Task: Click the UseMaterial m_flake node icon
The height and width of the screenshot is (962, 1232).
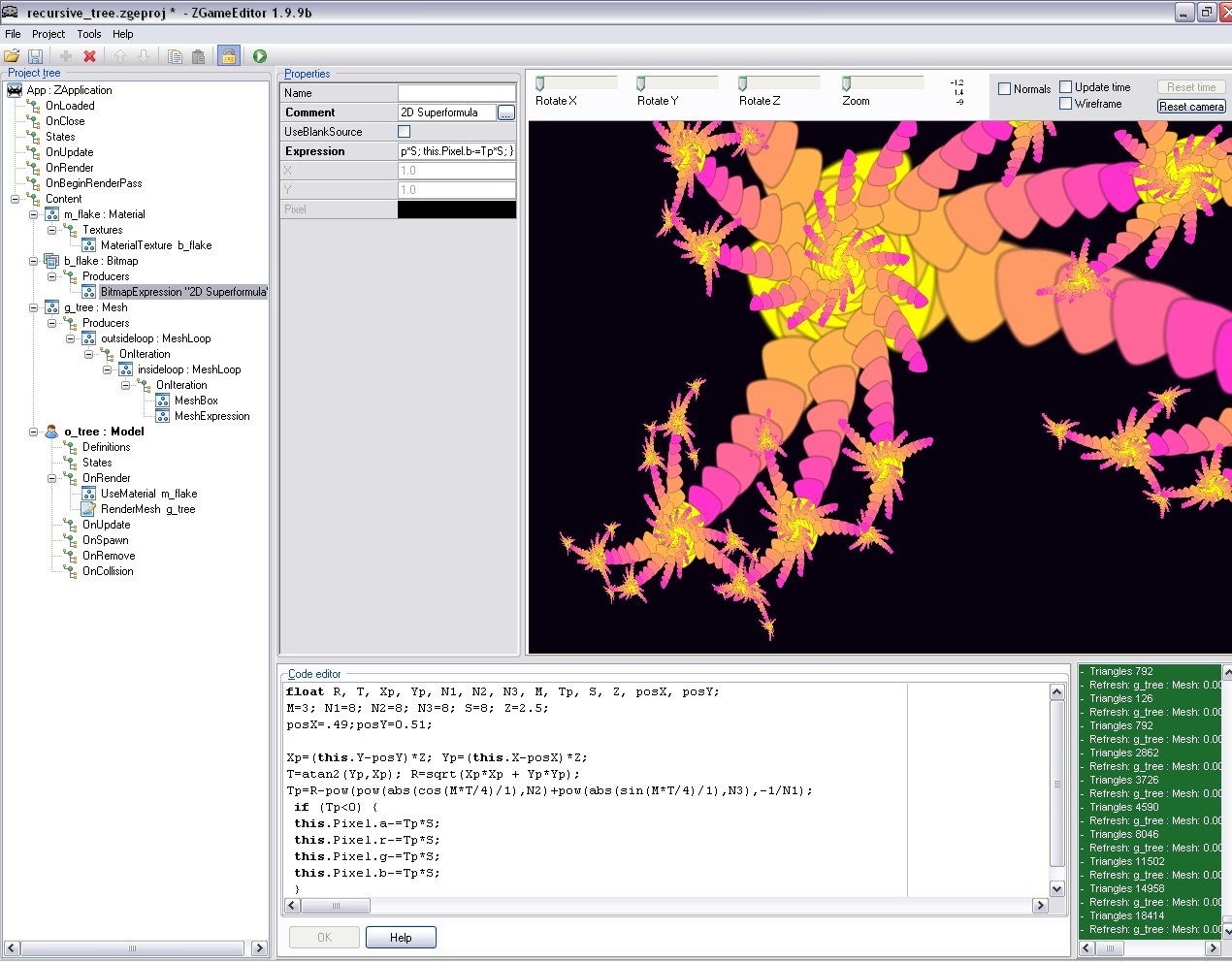Action: (x=88, y=494)
